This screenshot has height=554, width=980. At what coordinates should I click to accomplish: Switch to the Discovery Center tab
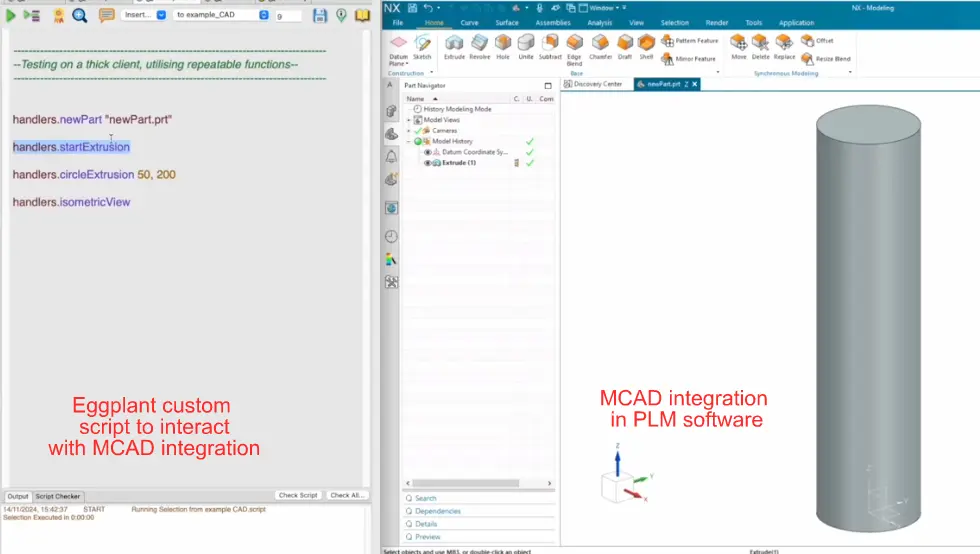(597, 84)
